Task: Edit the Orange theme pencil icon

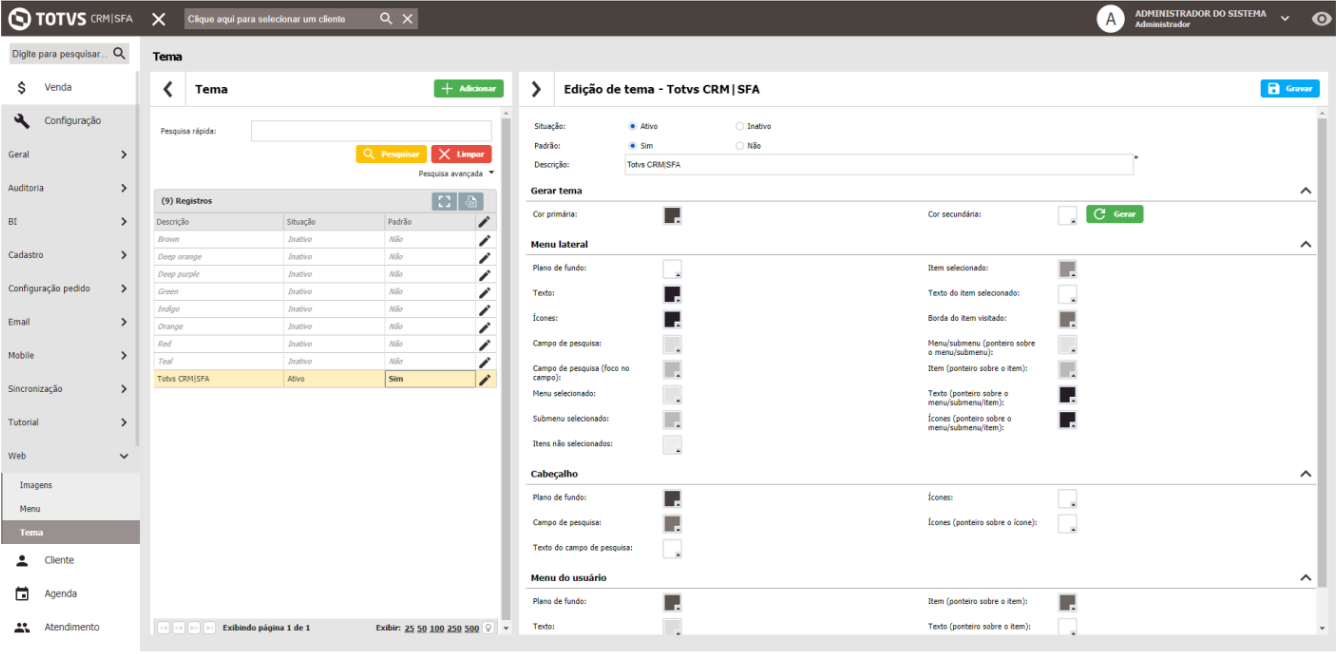Action: 485,327
